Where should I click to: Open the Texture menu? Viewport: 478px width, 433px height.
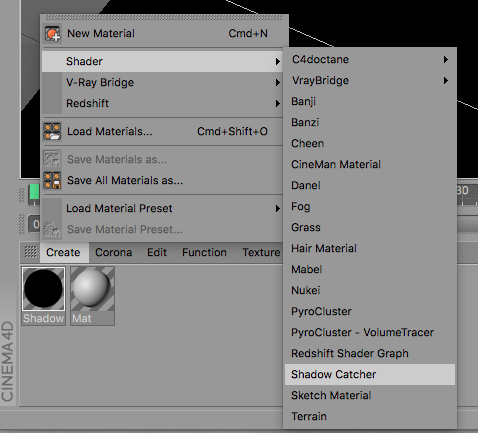point(261,252)
